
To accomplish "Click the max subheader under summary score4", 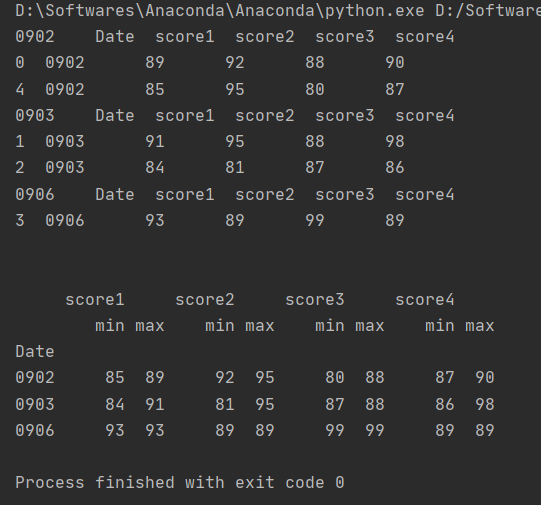I will tap(480, 326).
